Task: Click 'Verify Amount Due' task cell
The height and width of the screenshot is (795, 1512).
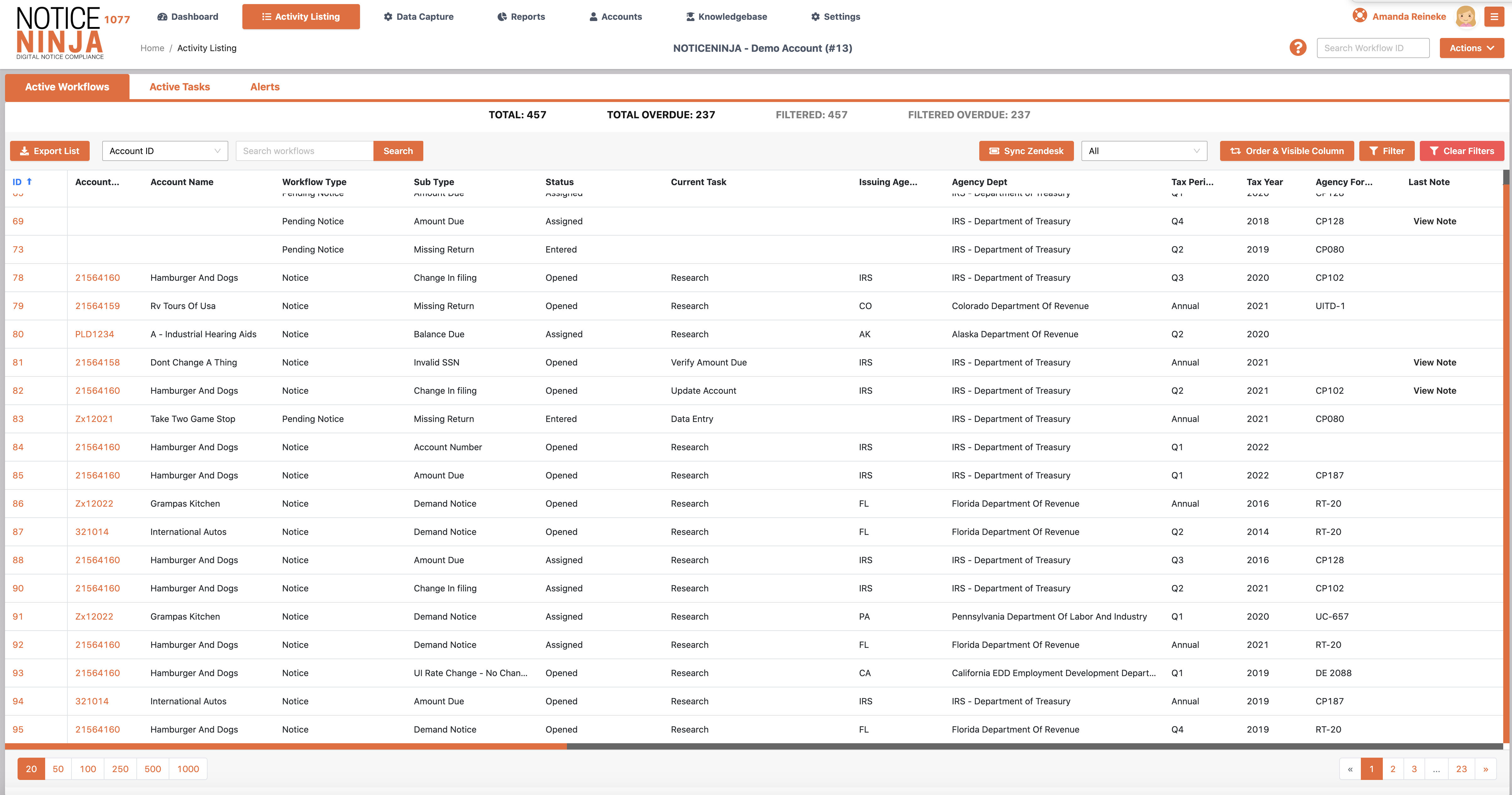Action: [x=708, y=362]
